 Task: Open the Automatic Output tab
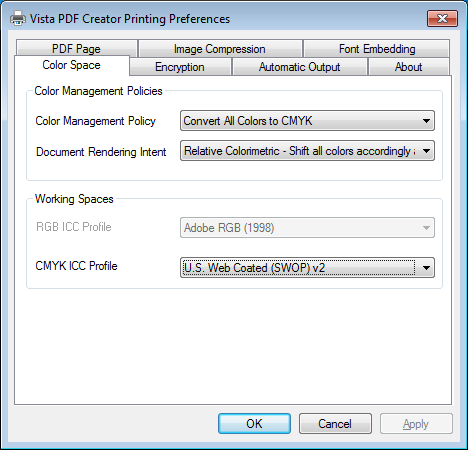tap(299, 67)
